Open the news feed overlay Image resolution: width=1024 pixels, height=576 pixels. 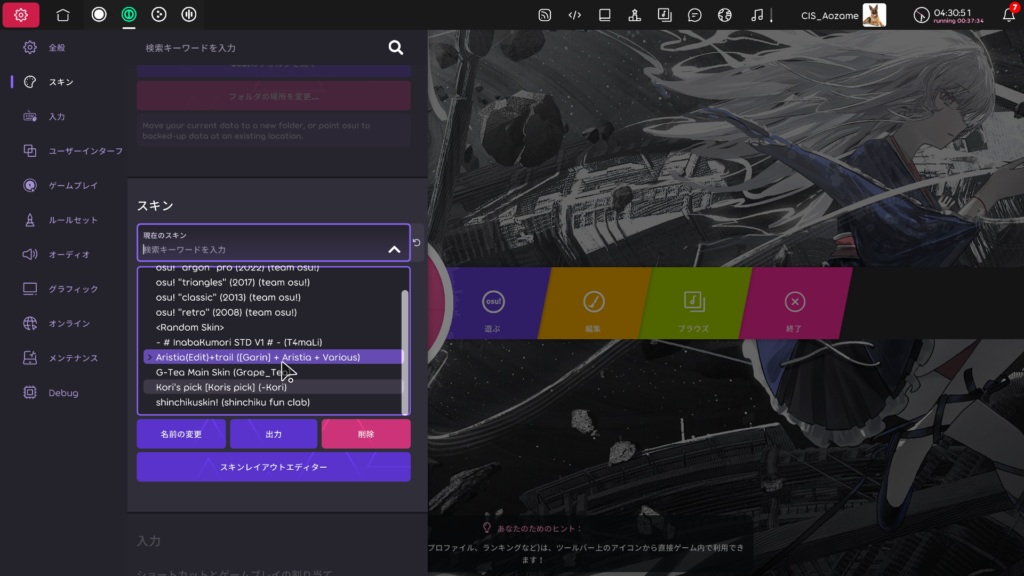[x=545, y=15]
